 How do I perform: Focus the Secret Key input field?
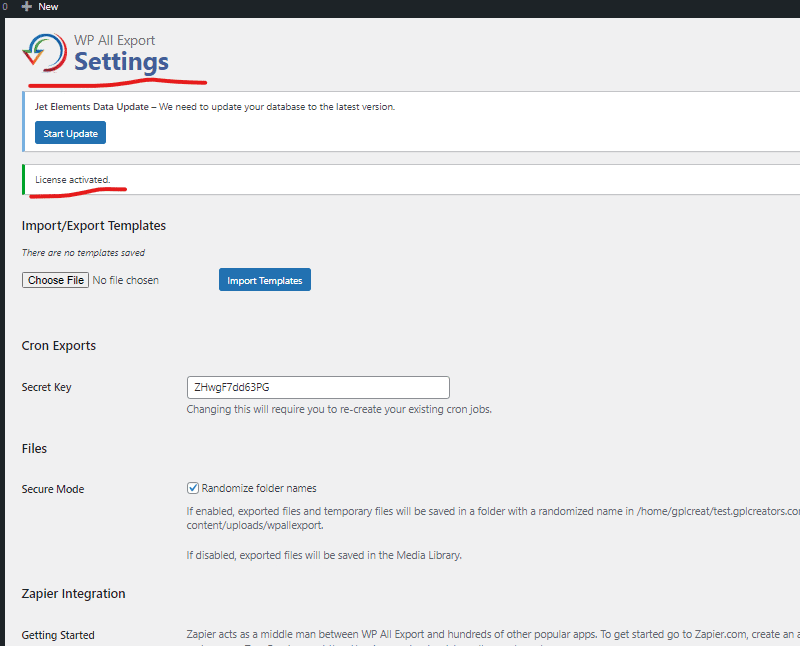coord(318,387)
